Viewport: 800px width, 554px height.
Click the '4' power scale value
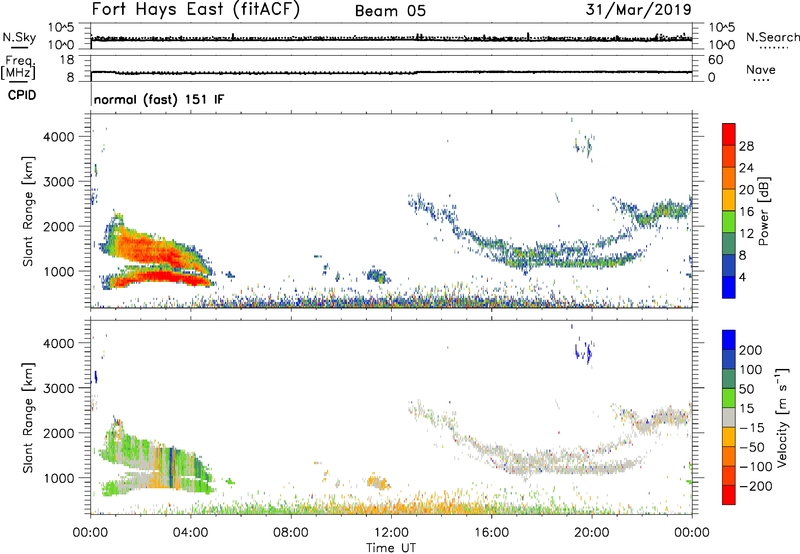pyautogui.click(x=743, y=277)
